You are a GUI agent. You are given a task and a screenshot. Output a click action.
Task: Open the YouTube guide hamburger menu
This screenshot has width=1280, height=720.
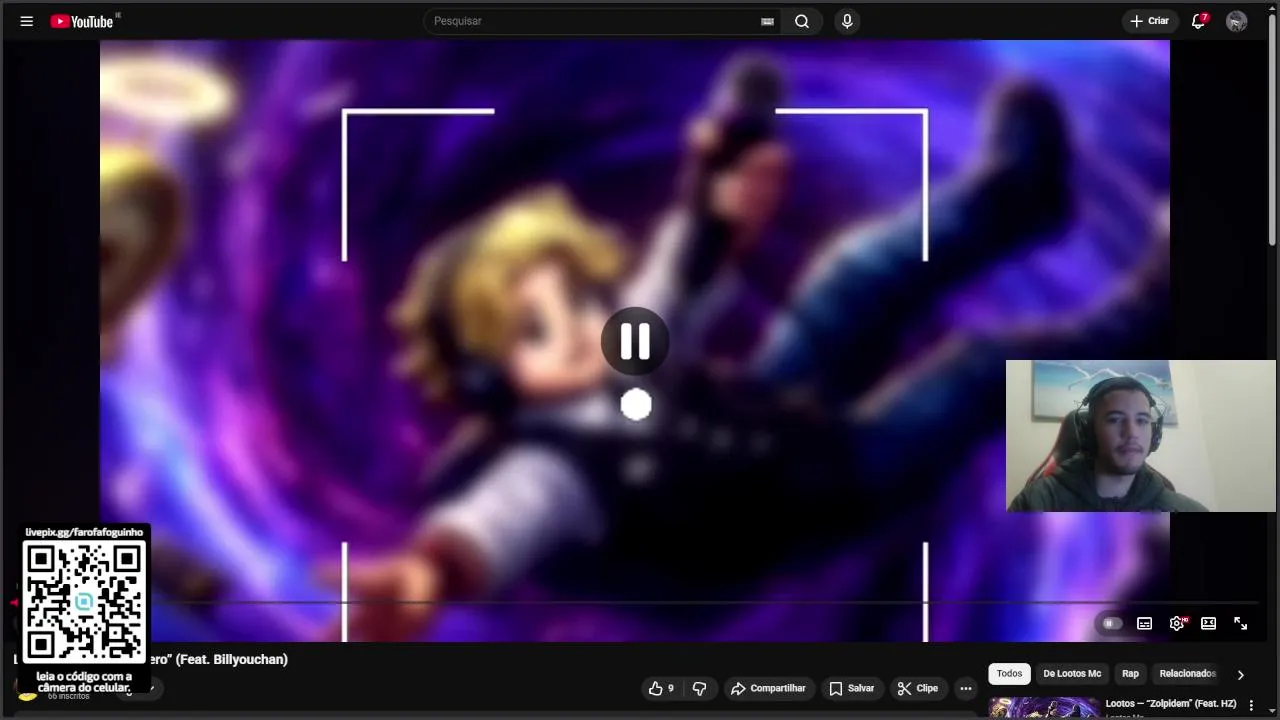(x=27, y=21)
